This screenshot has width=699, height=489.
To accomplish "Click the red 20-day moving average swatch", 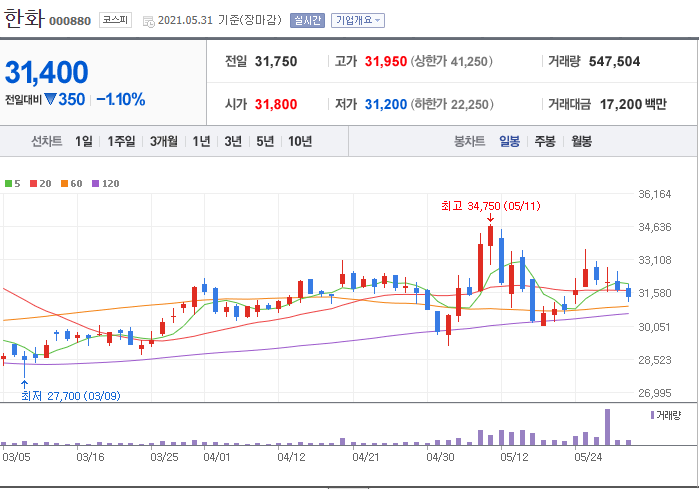I will (33, 184).
